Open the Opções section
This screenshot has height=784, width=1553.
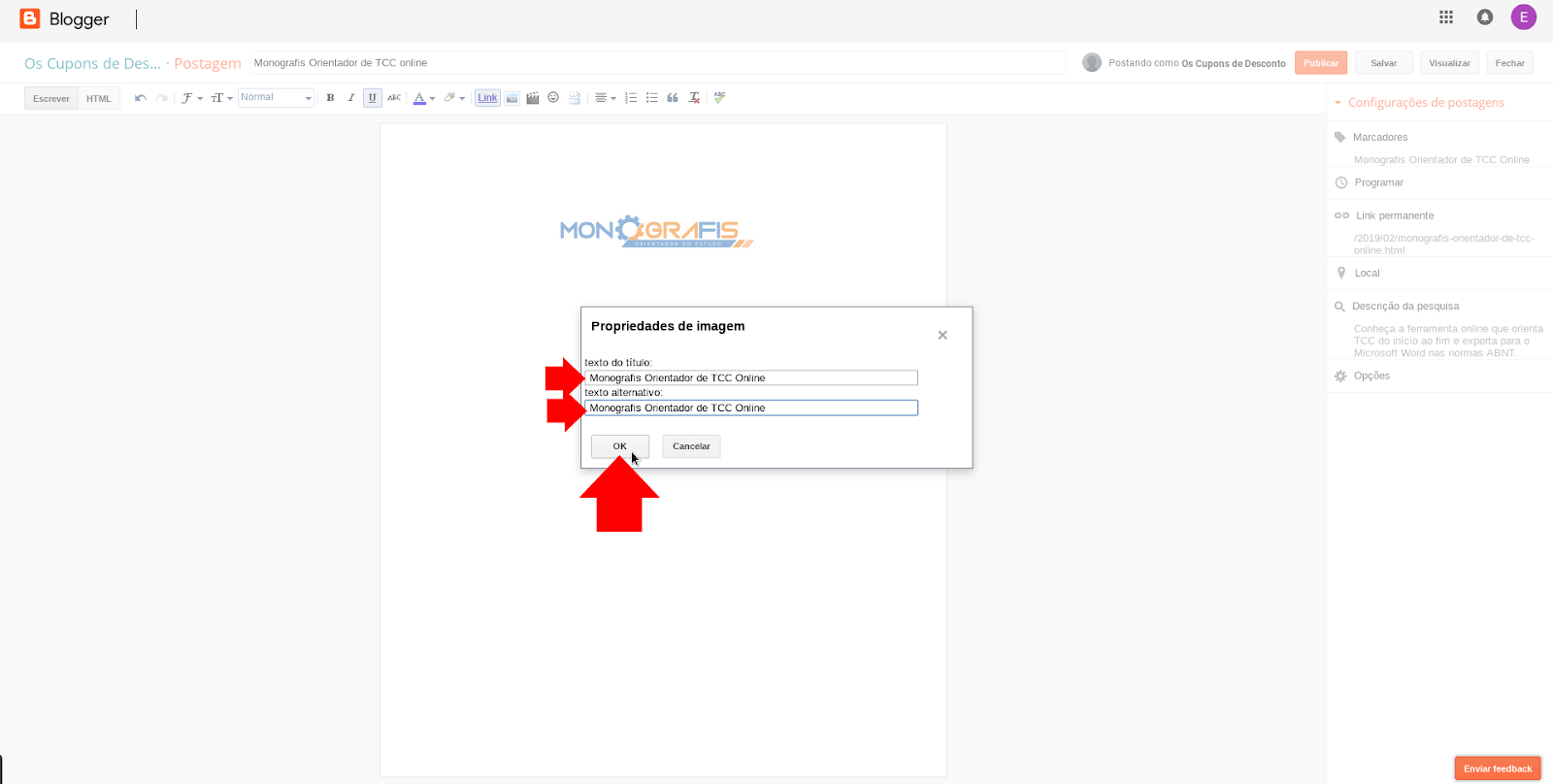(1372, 376)
